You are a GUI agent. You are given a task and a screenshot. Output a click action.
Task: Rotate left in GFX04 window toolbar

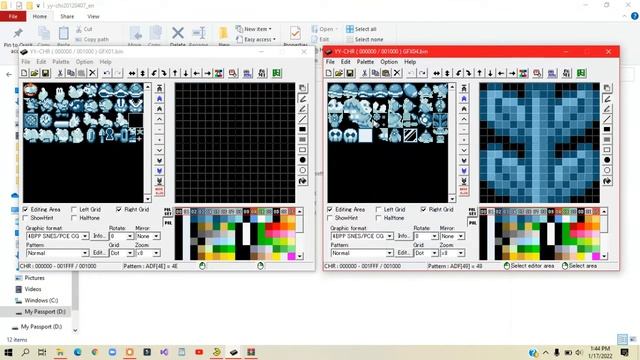click(x=458, y=73)
